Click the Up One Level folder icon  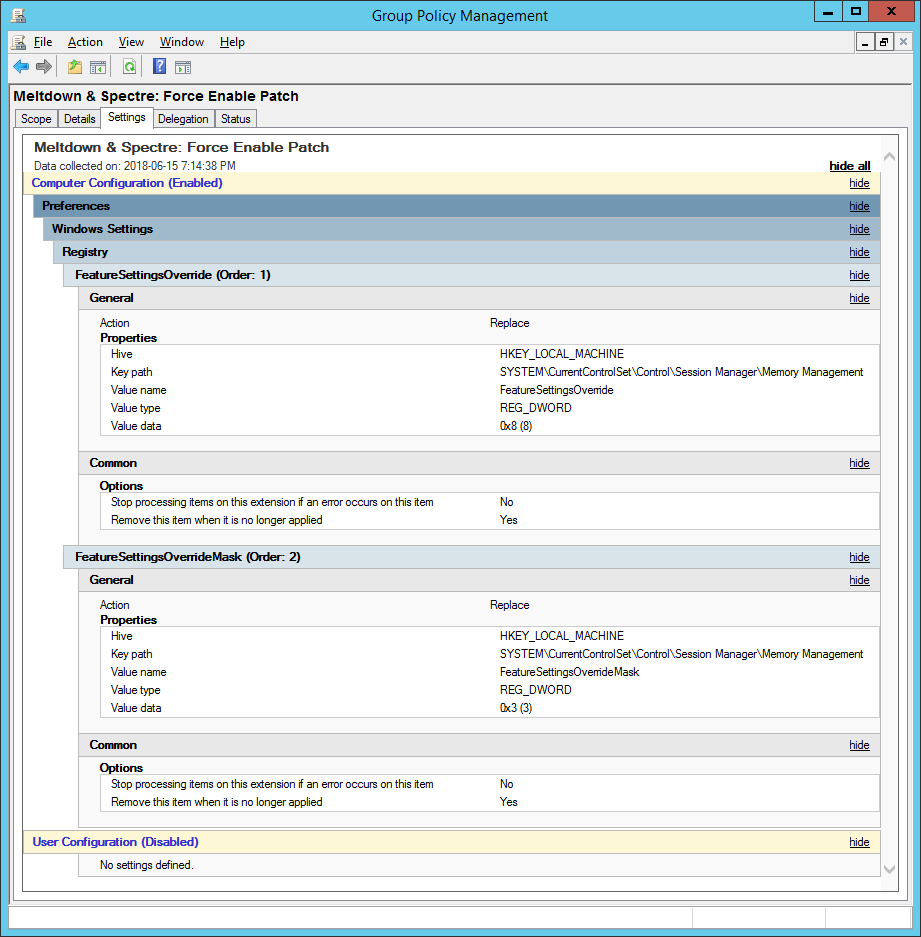tap(75, 67)
